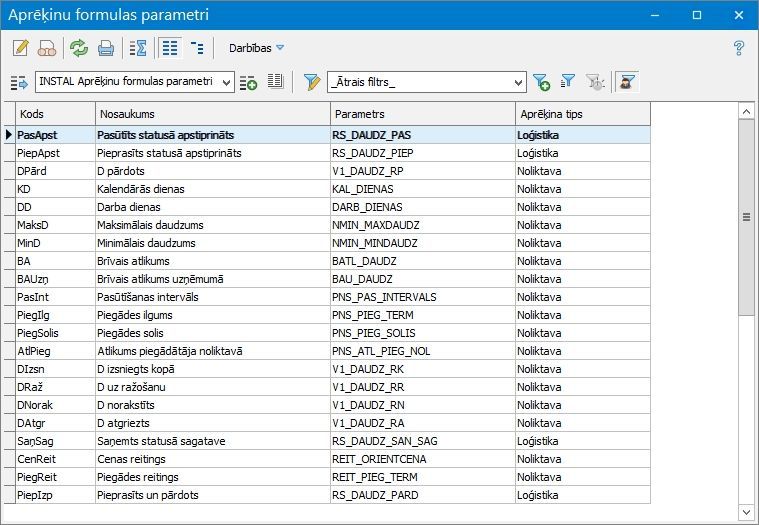Click the sum totals sigma icon
The width and height of the screenshot is (759, 525).
138,48
